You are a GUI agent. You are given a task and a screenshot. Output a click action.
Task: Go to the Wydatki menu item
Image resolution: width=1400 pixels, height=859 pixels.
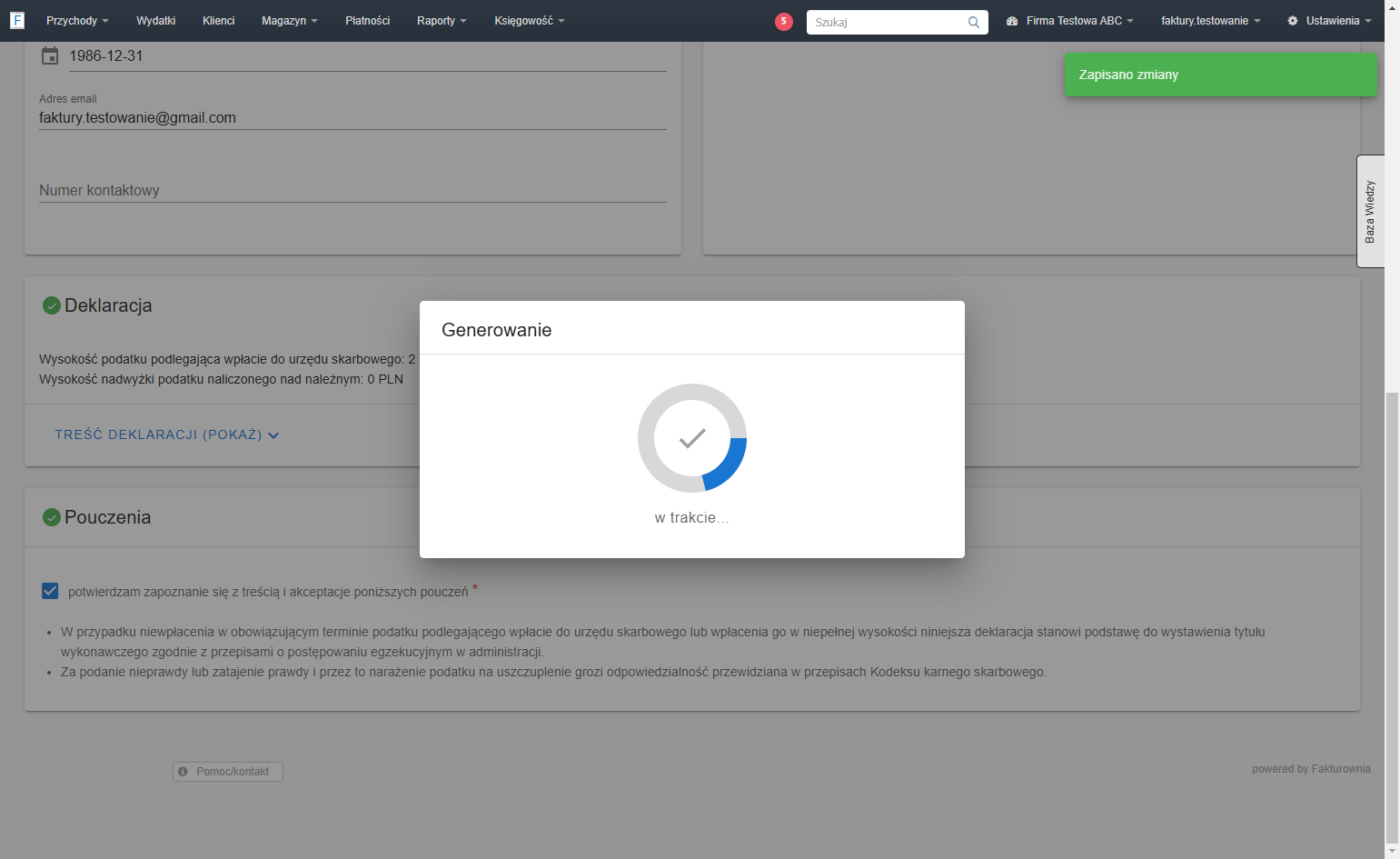pos(156,21)
